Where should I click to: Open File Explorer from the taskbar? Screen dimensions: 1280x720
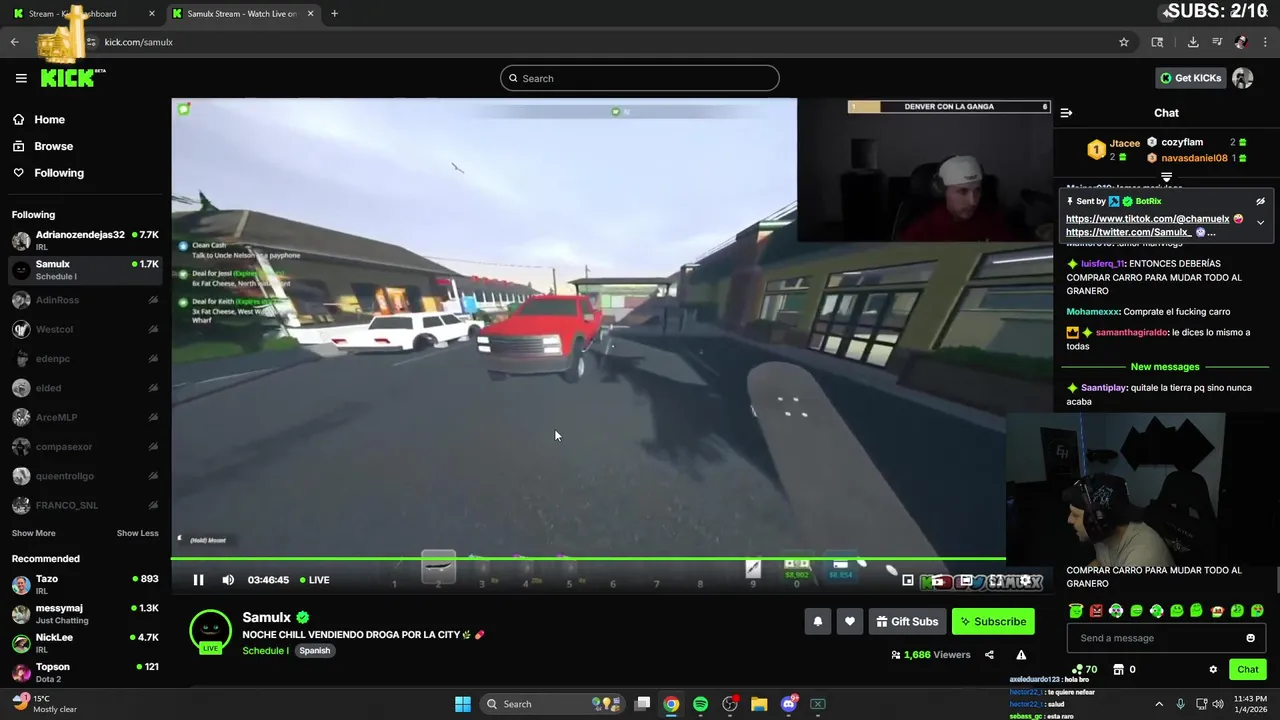(x=759, y=704)
